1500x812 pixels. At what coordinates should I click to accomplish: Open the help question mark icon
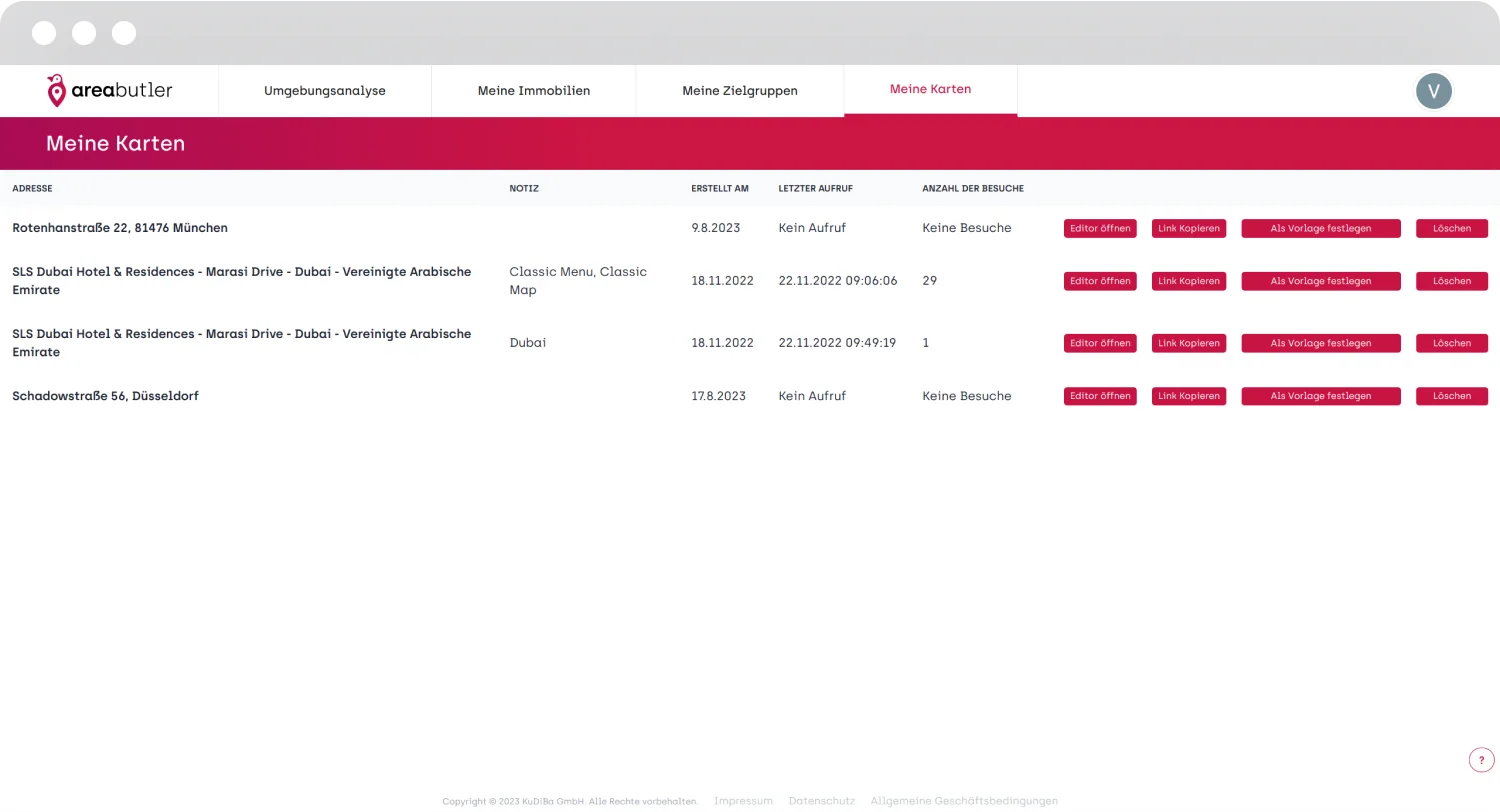click(1482, 760)
